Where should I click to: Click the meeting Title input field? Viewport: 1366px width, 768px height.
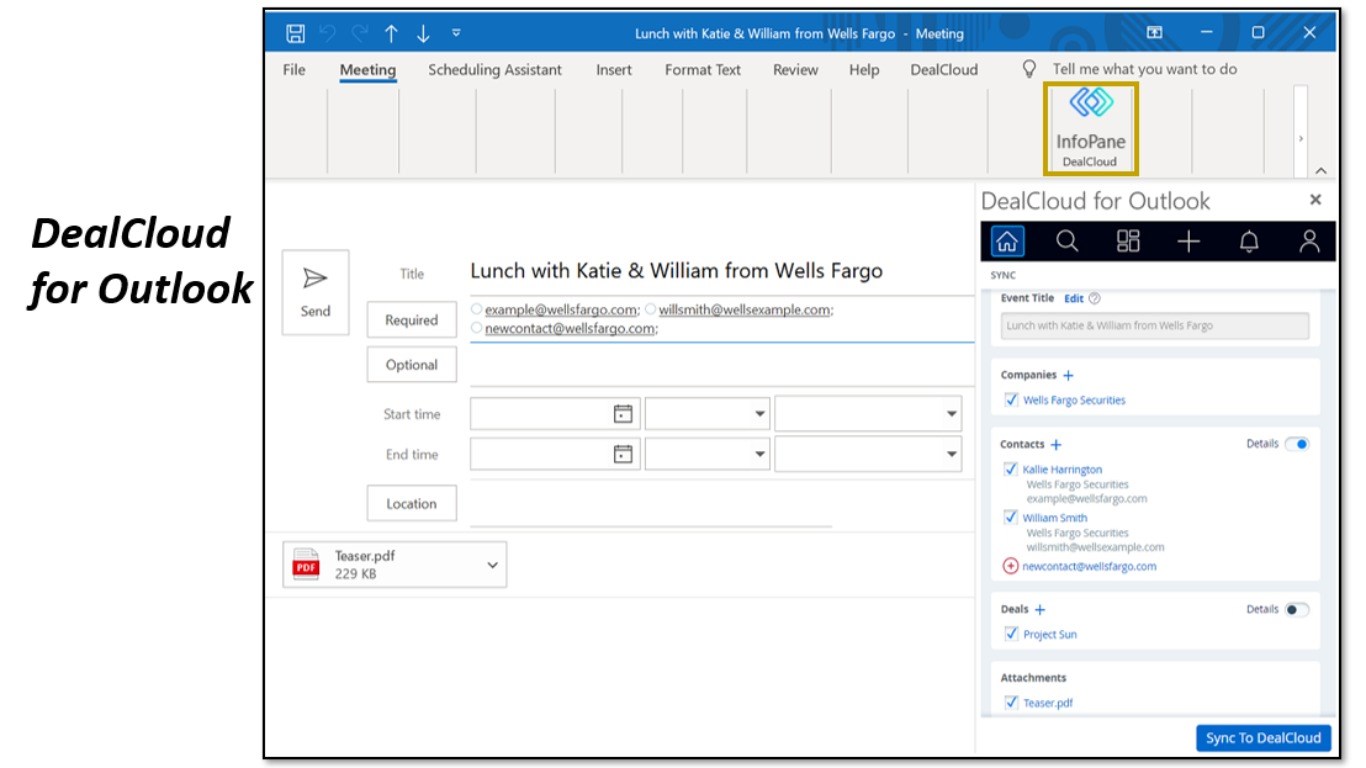(x=720, y=271)
